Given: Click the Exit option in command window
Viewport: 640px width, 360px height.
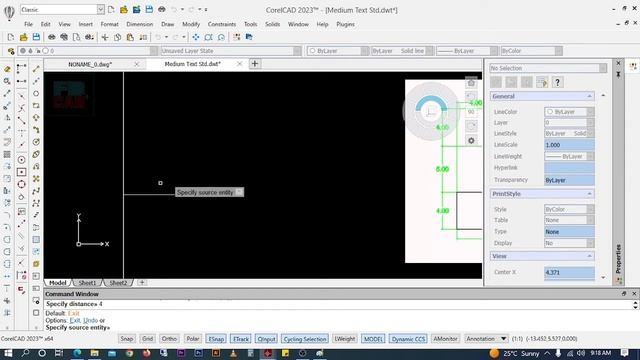Looking at the screenshot, I should 75,320.
